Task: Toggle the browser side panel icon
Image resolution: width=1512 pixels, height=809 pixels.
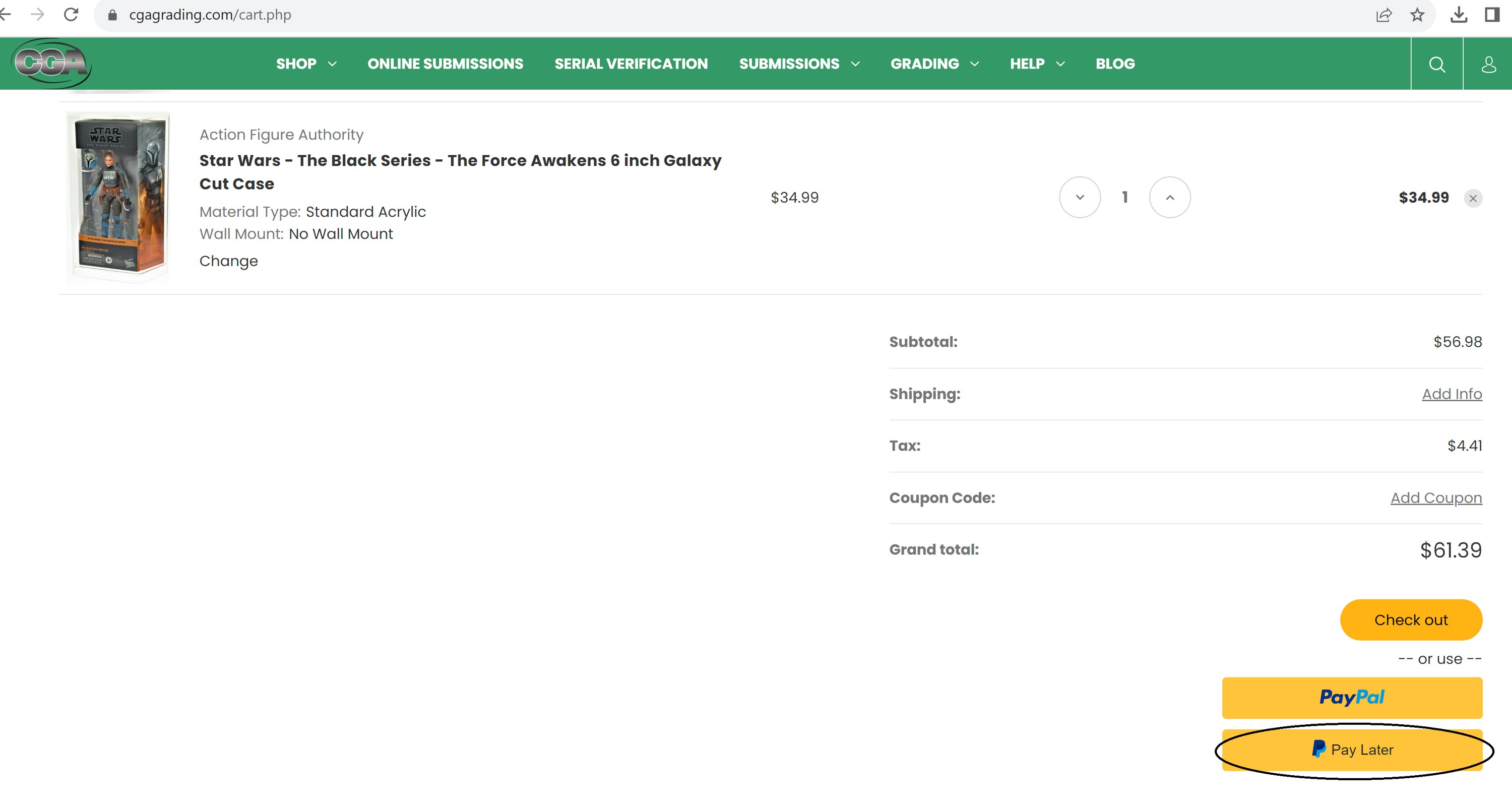Action: (x=1492, y=15)
